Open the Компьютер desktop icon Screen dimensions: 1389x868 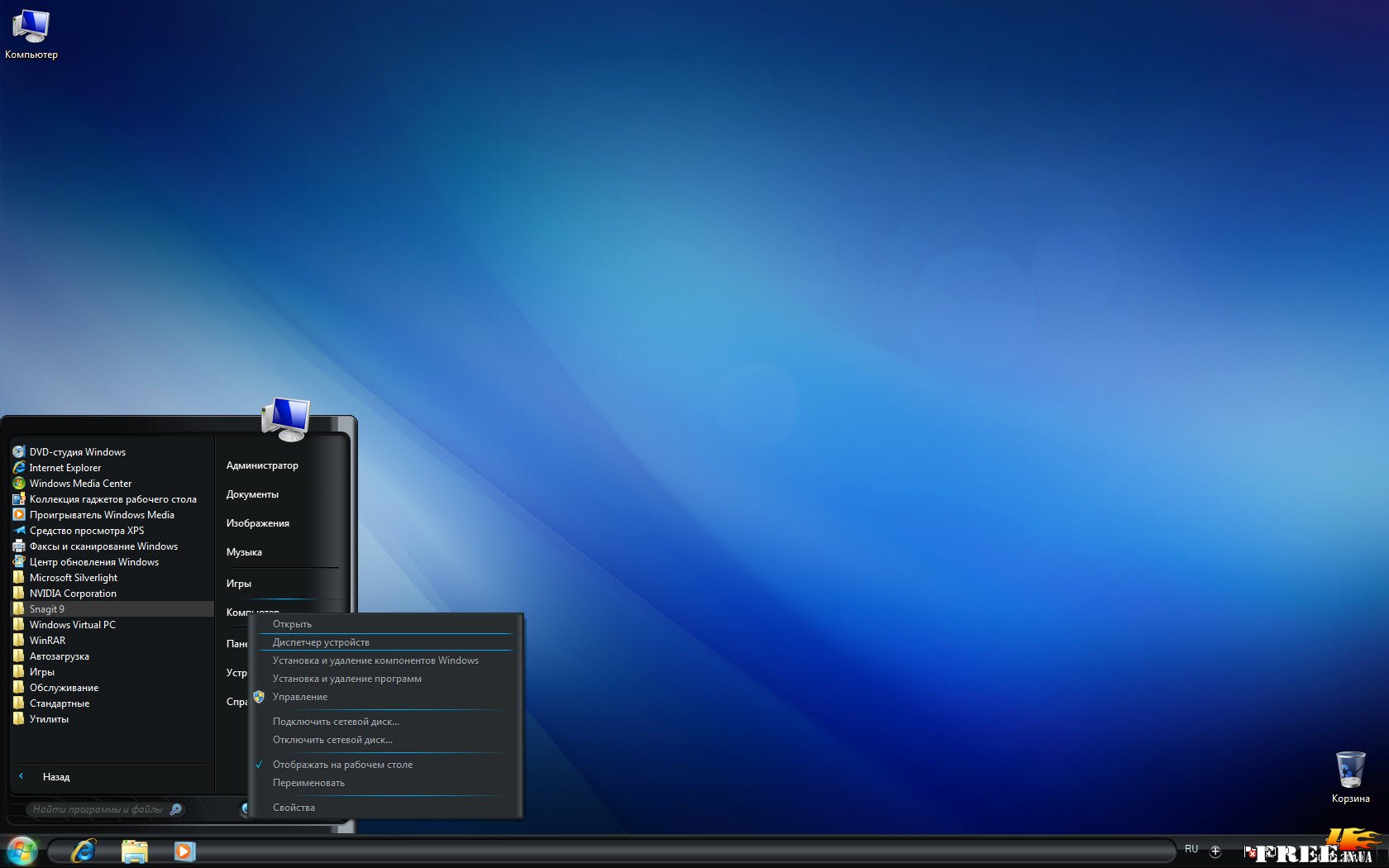tap(31, 35)
